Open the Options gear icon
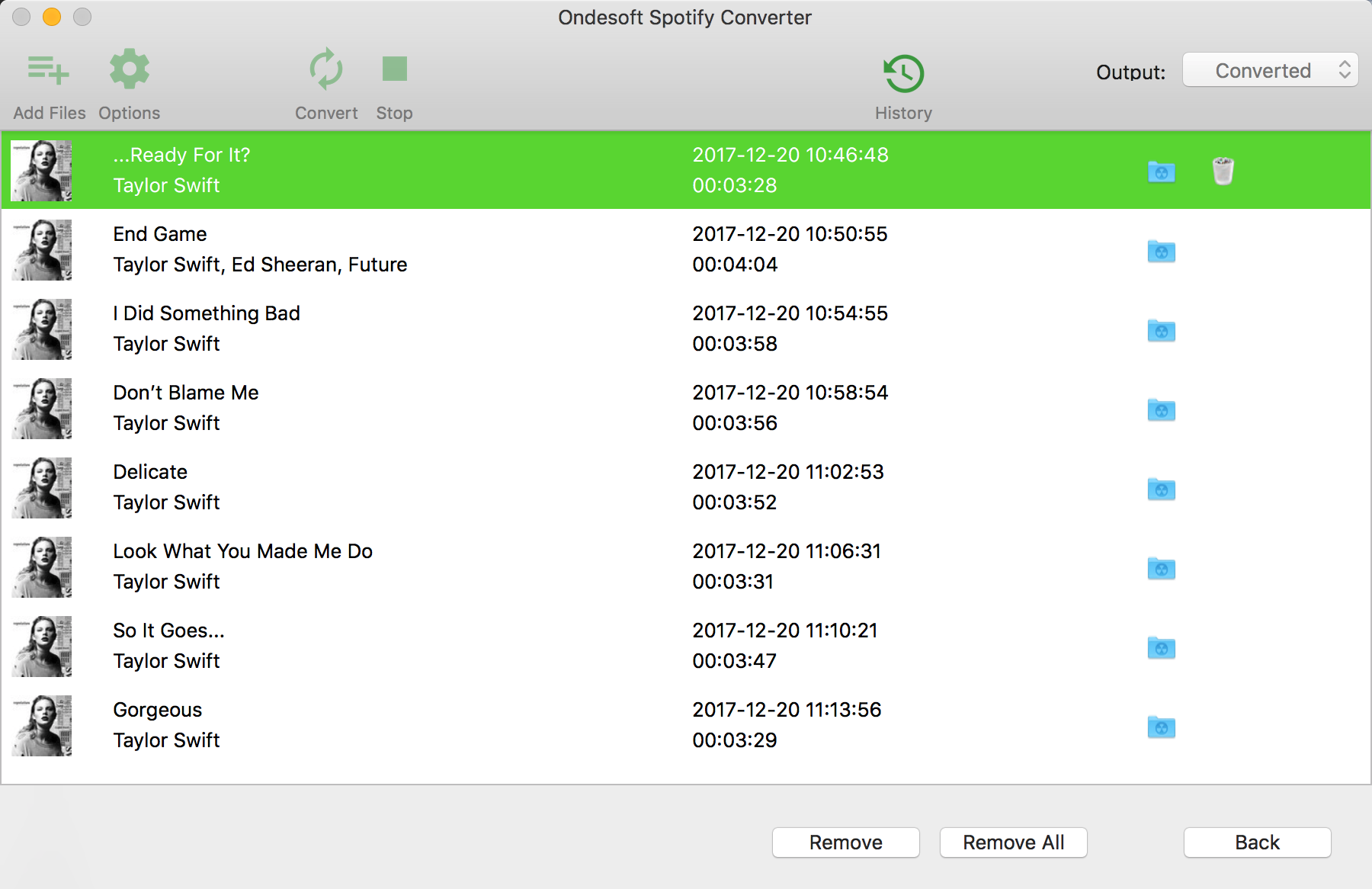Image resolution: width=1372 pixels, height=889 pixels. pos(129,69)
